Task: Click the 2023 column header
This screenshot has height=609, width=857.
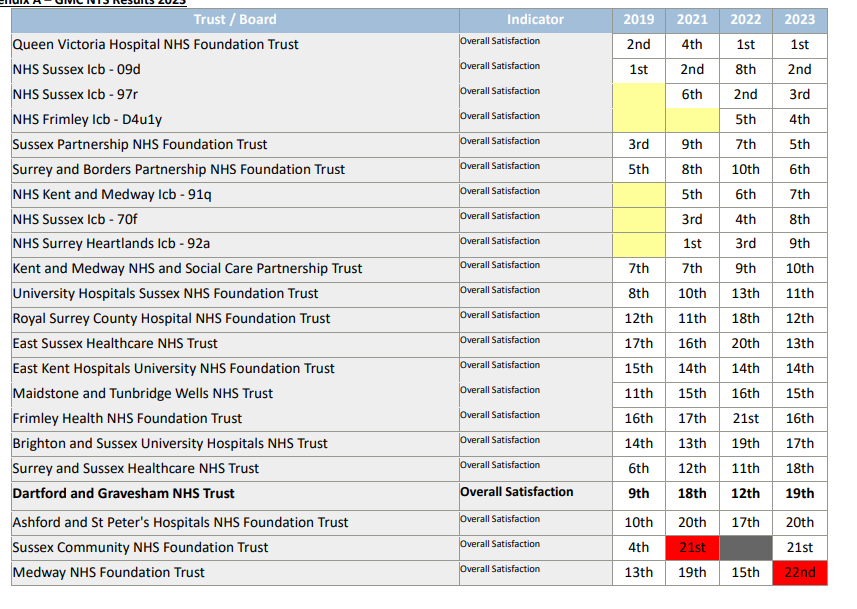Action: pos(798,19)
